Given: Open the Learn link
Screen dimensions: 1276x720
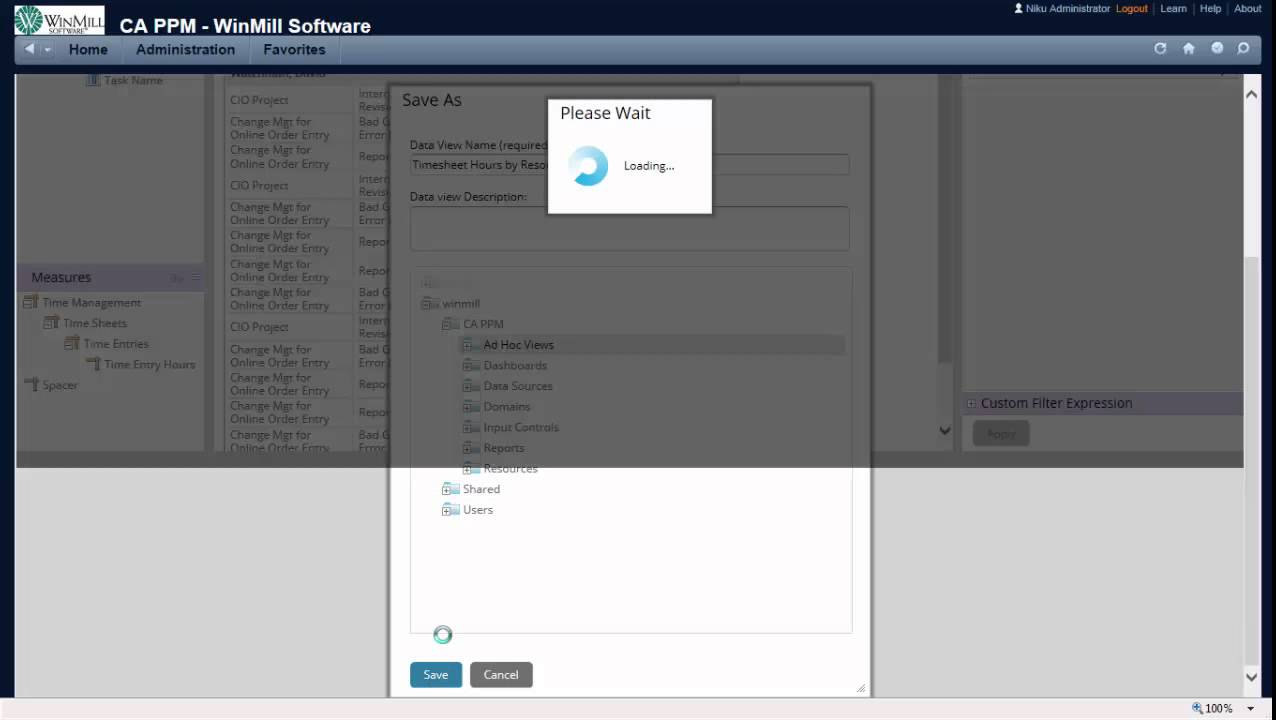Looking at the screenshot, I should (x=1173, y=8).
